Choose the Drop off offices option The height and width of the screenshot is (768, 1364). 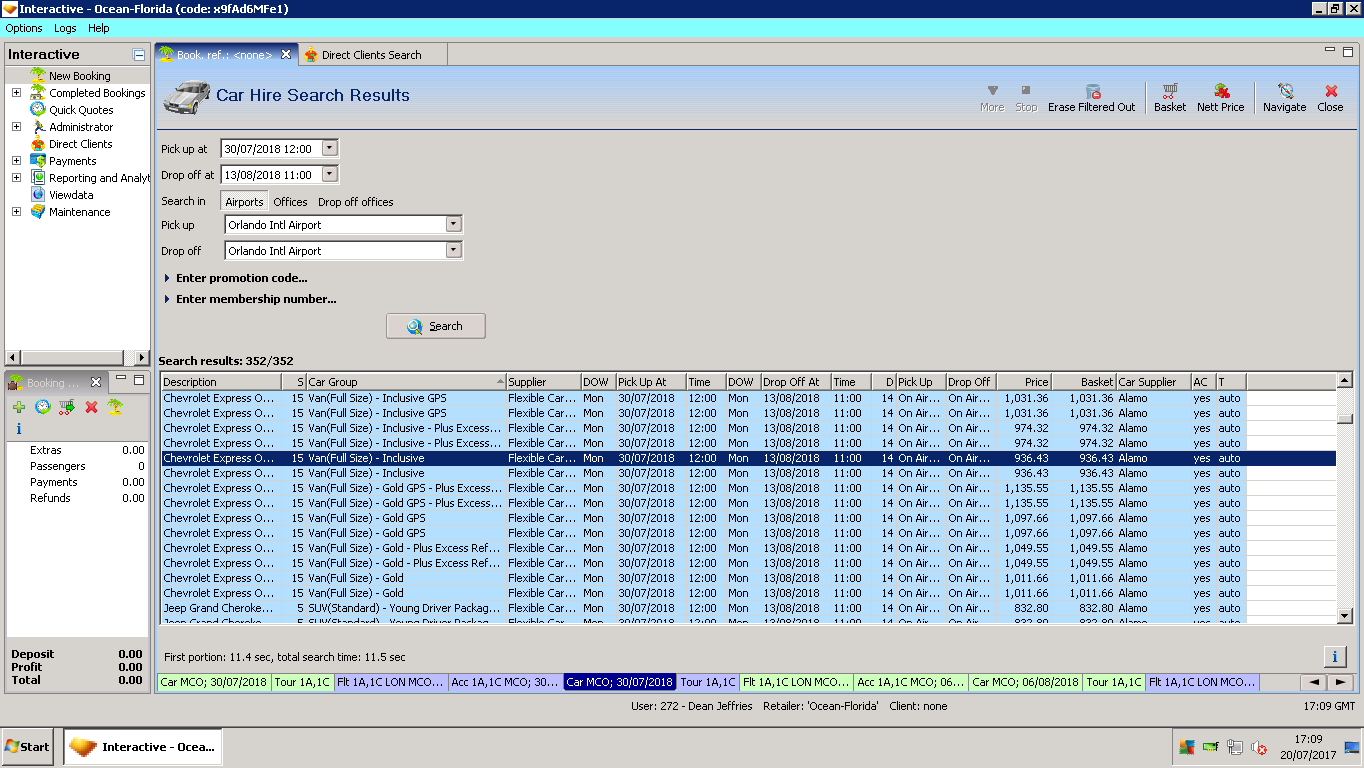coord(355,202)
